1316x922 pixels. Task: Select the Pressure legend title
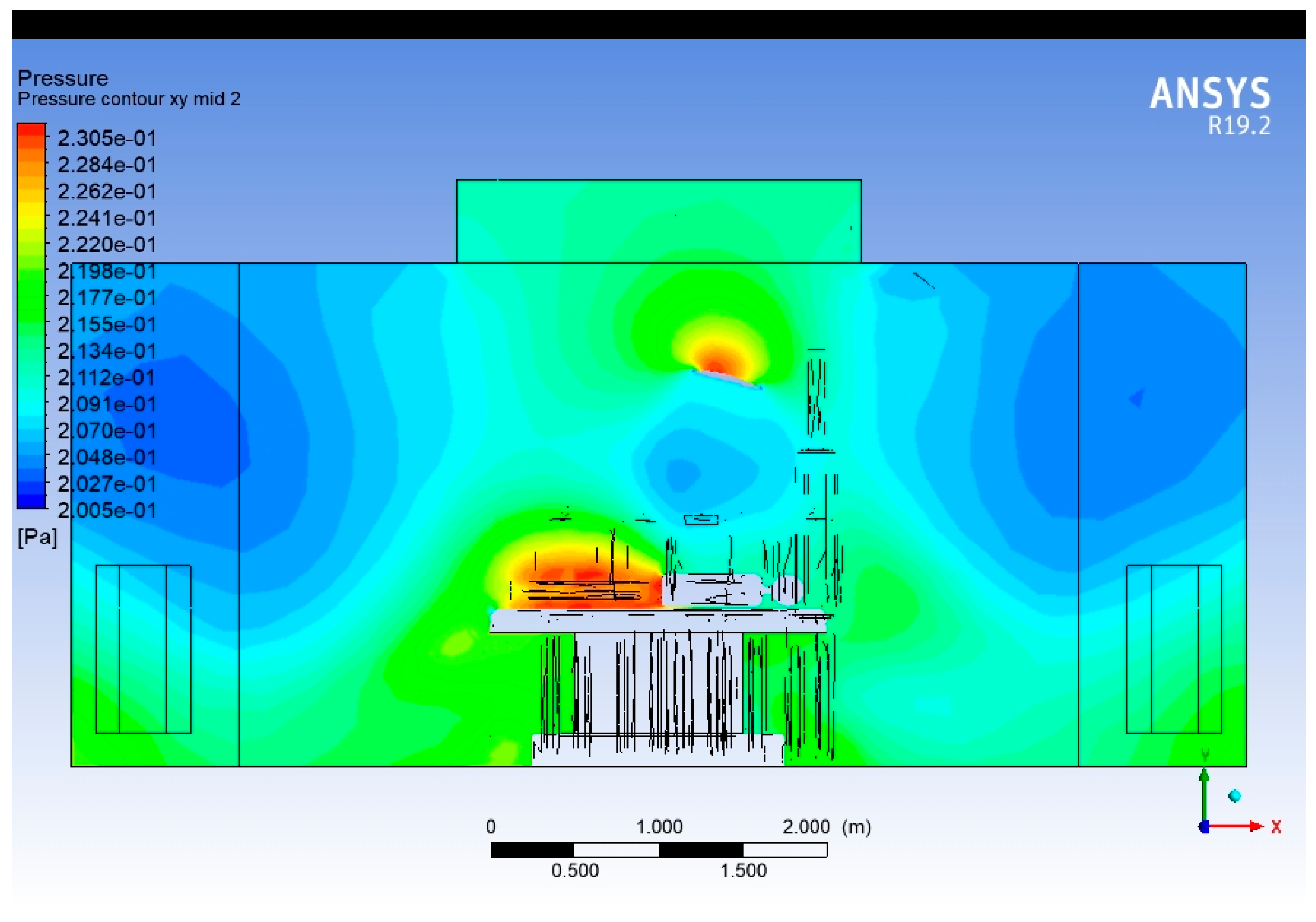(63, 78)
